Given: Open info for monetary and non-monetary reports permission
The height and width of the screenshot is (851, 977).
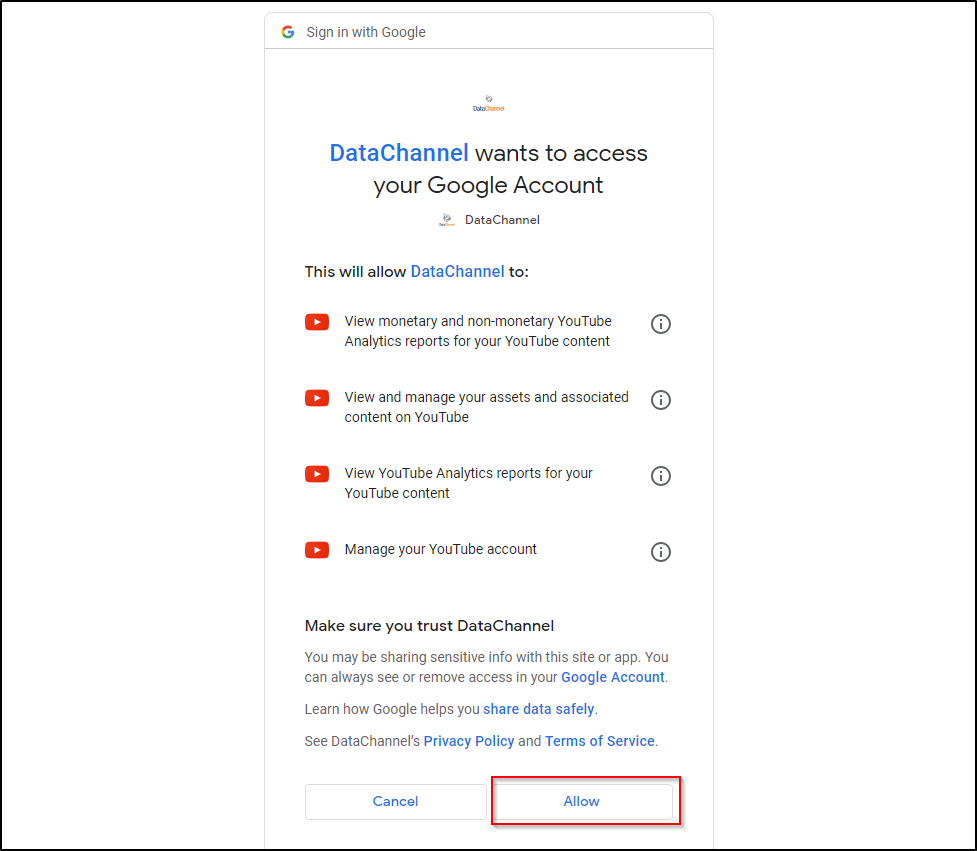Looking at the screenshot, I should (x=660, y=324).
